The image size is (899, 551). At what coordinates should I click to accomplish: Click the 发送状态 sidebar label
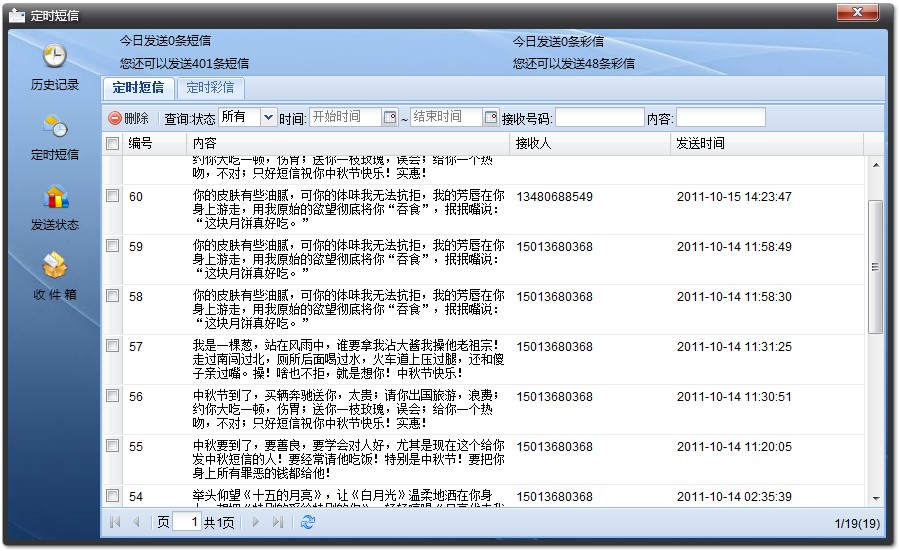(x=55, y=225)
